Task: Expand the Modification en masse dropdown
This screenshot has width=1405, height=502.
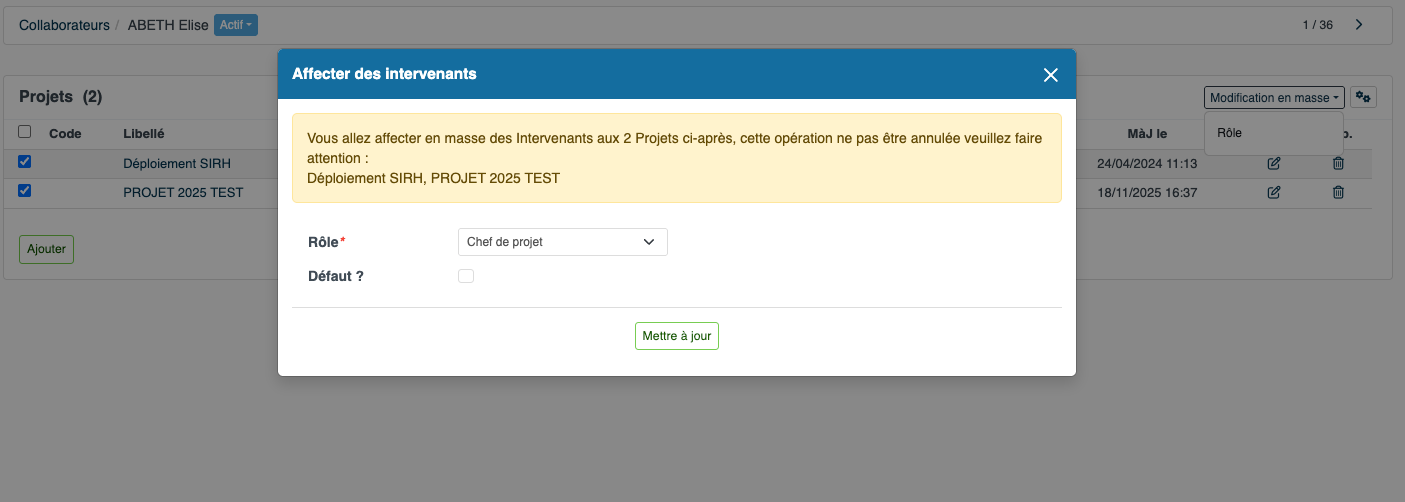Action: click(x=1274, y=97)
